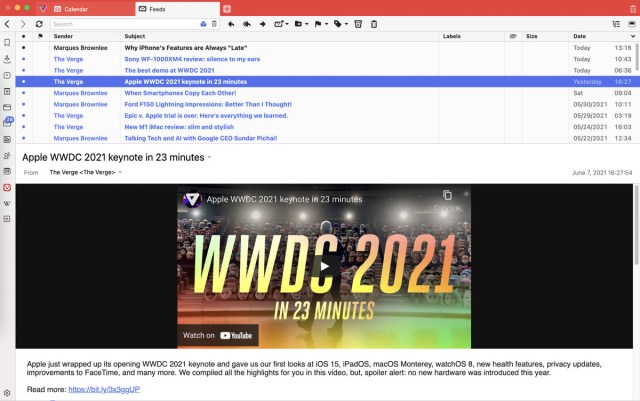Click the Forward message arrow icon

tap(262, 24)
